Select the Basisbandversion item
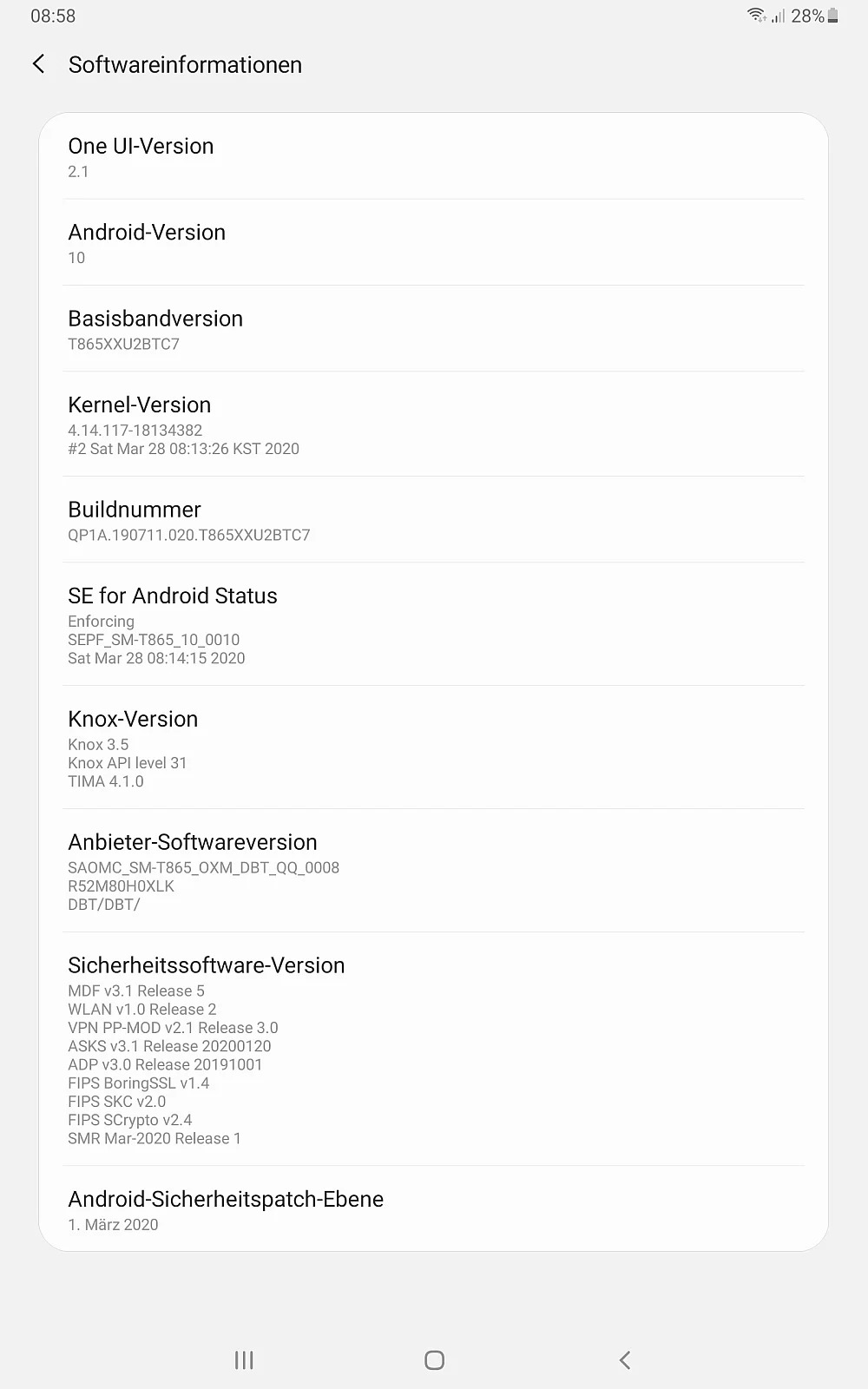 coord(433,329)
